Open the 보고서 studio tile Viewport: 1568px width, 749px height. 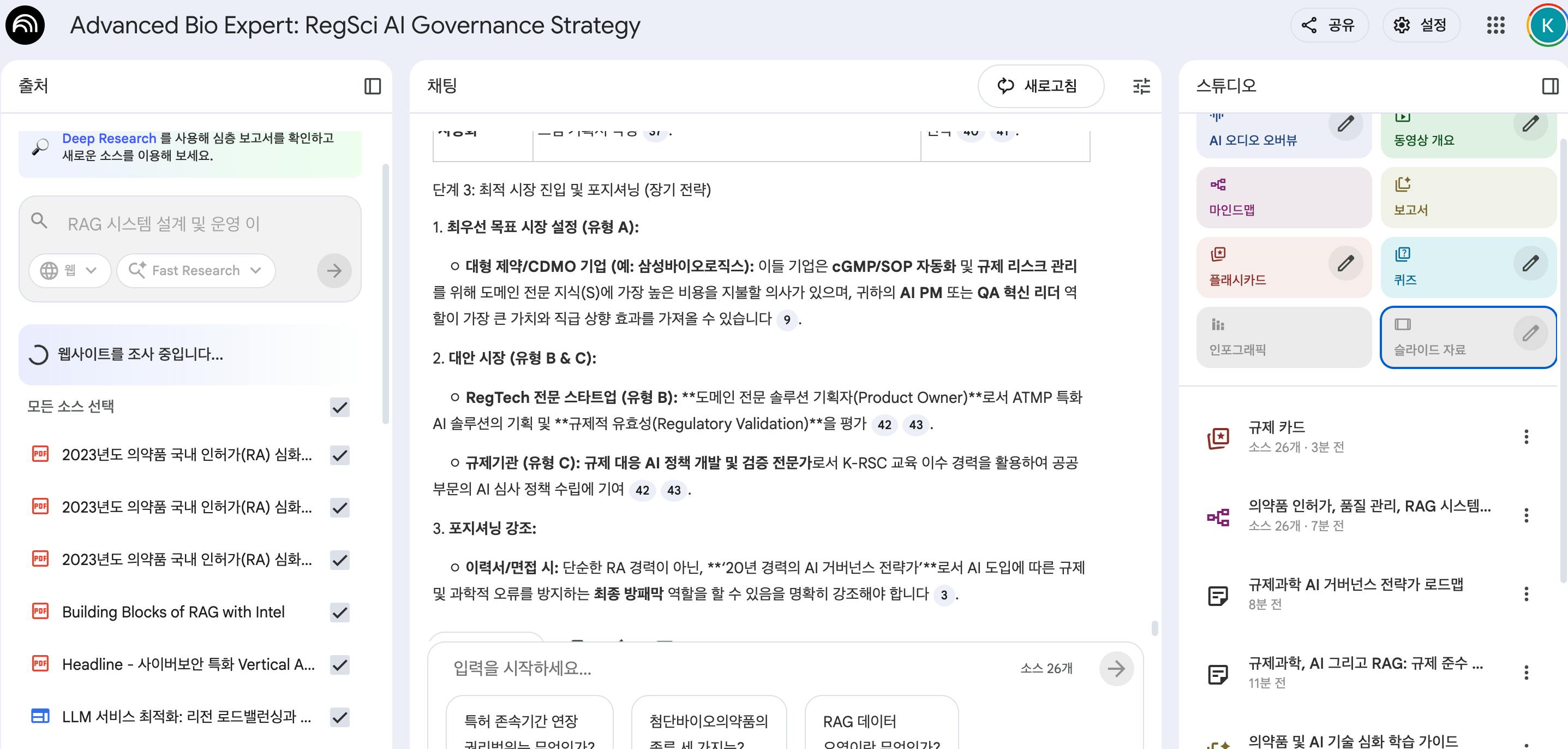point(1467,197)
